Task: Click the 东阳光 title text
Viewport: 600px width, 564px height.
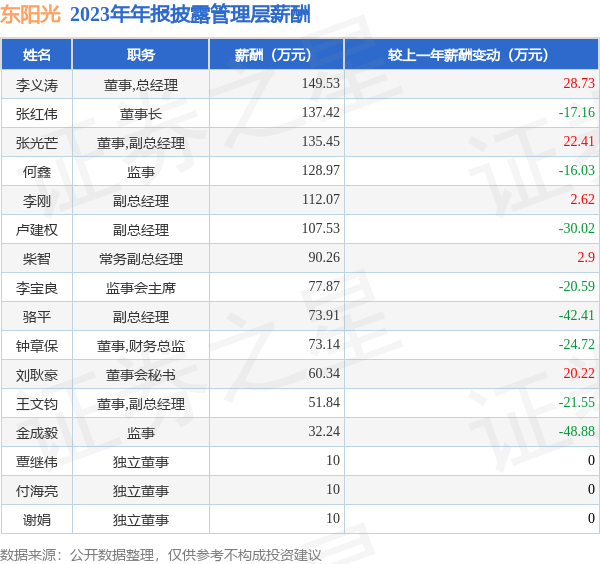Action: (x=30, y=15)
